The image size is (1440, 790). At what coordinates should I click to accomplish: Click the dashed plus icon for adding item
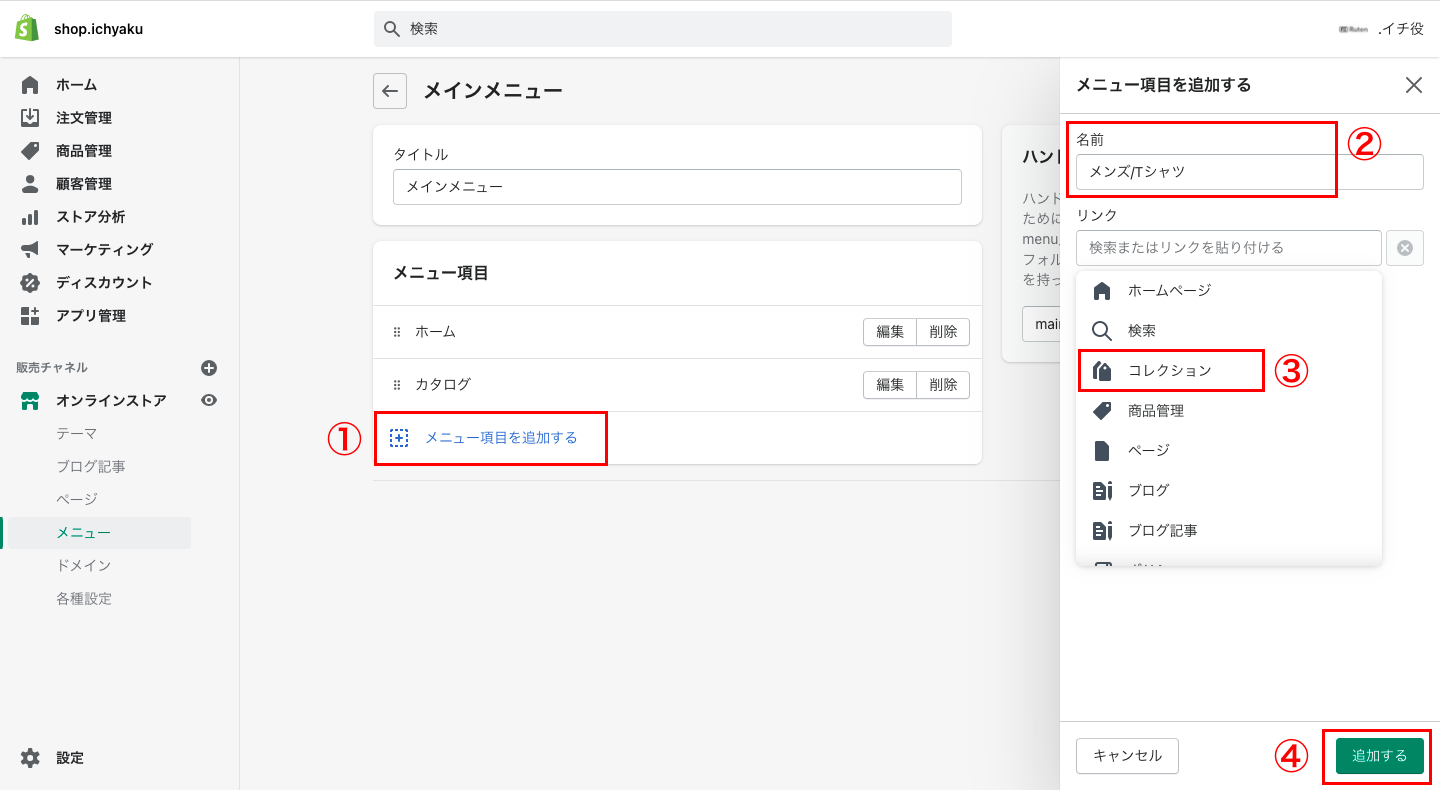pos(399,438)
